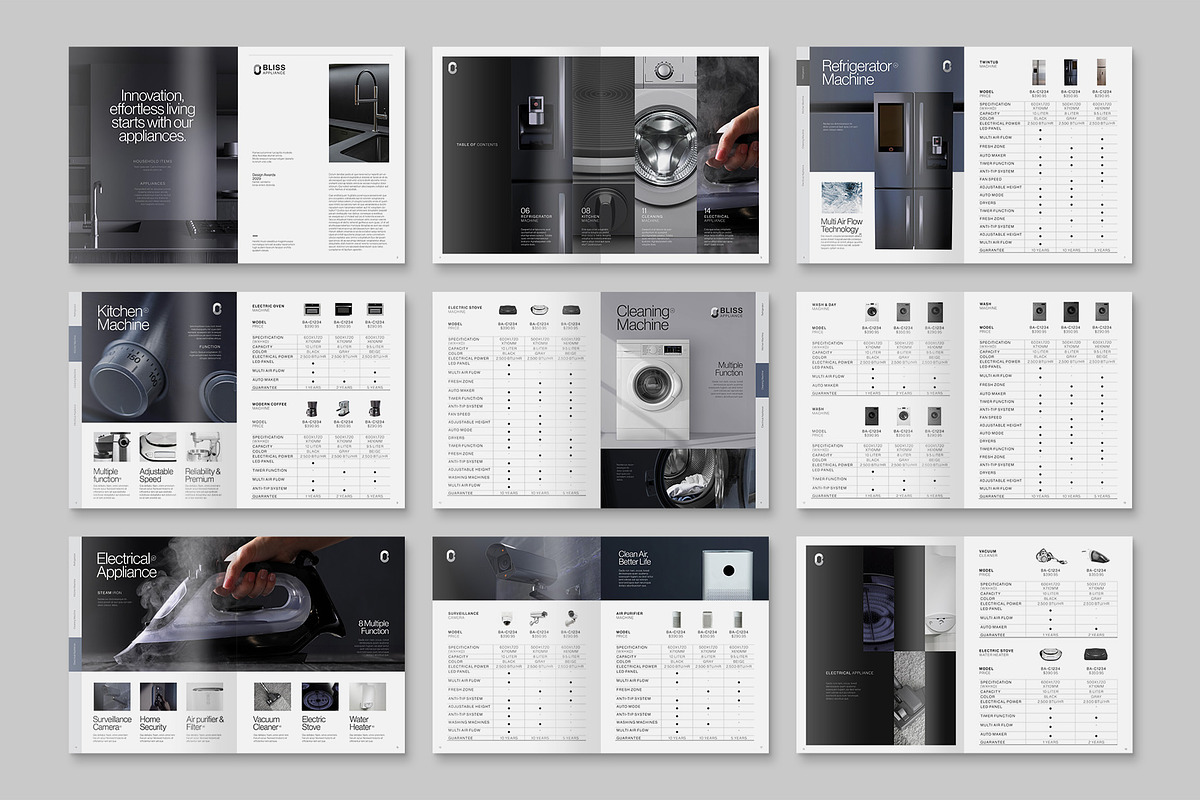Click the 'WASH & DAY' table heading
Image resolution: width=1200 pixels, height=800 pixels.
pyautogui.click(x=825, y=304)
